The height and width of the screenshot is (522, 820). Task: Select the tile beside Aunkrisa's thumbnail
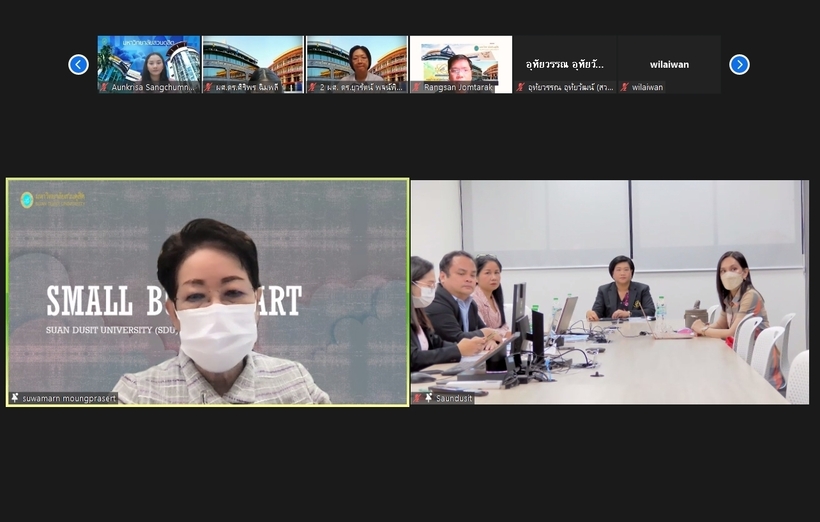pyautogui.click(x=253, y=64)
